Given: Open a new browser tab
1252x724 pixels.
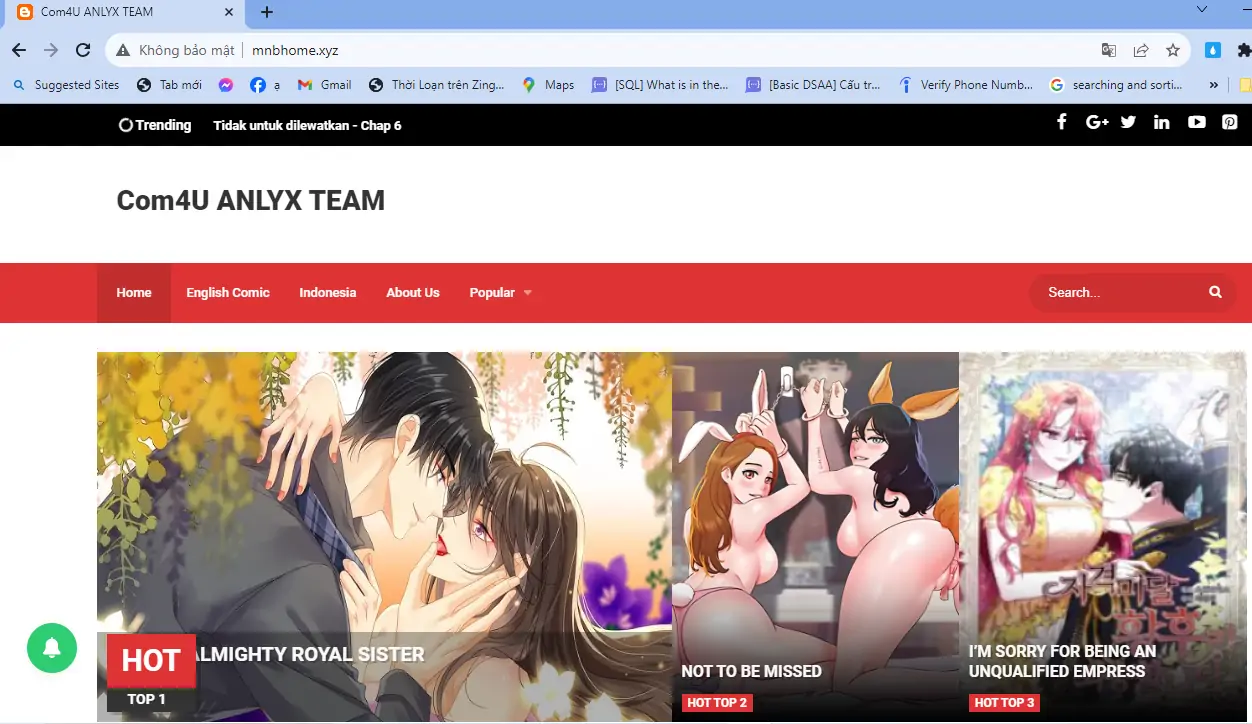Looking at the screenshot, I should click(x=267, y=12).
